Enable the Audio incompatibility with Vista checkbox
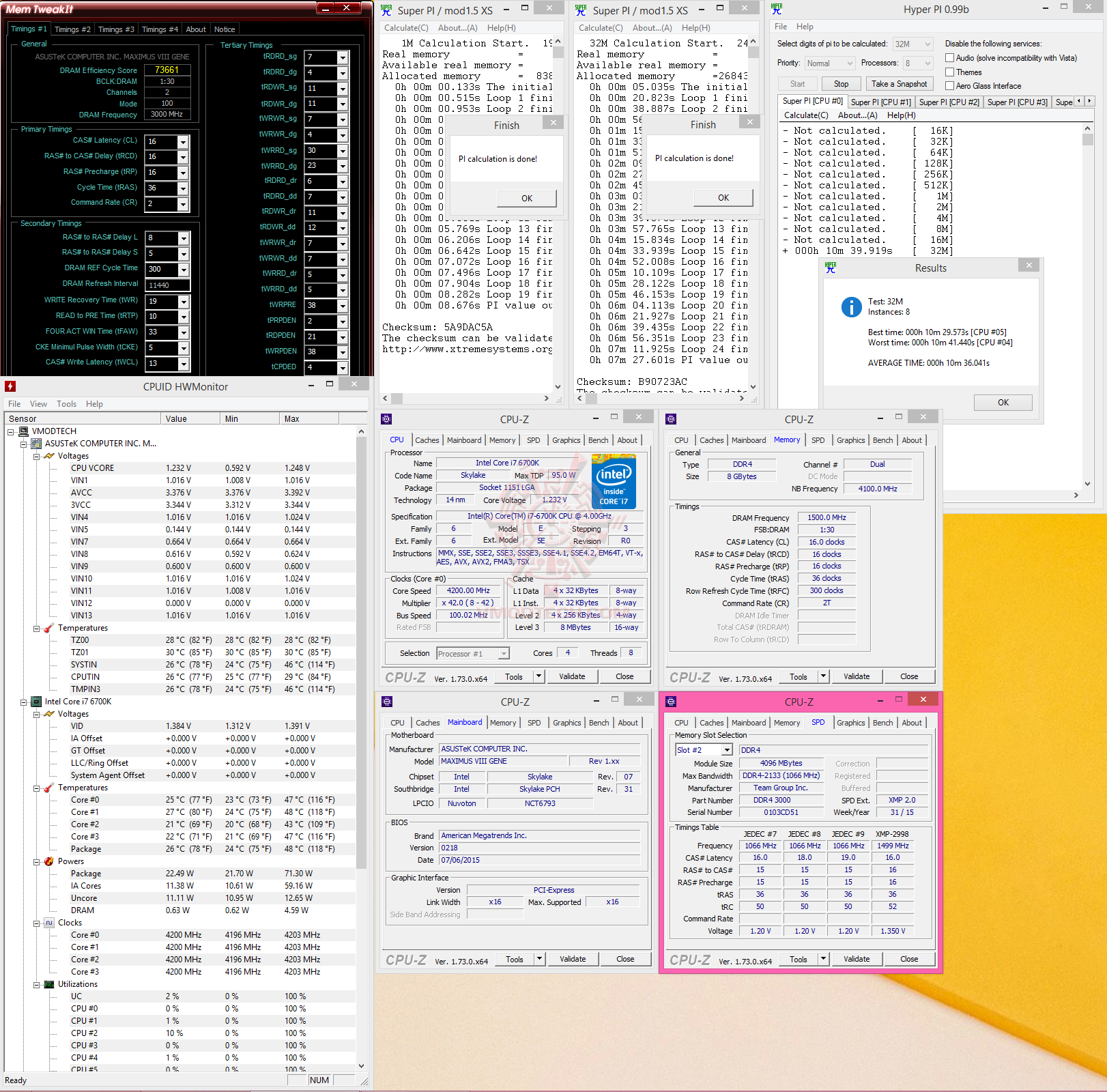Viewport: 1107px width, 1092px height. pyautogui.click(x=949, y=58)
